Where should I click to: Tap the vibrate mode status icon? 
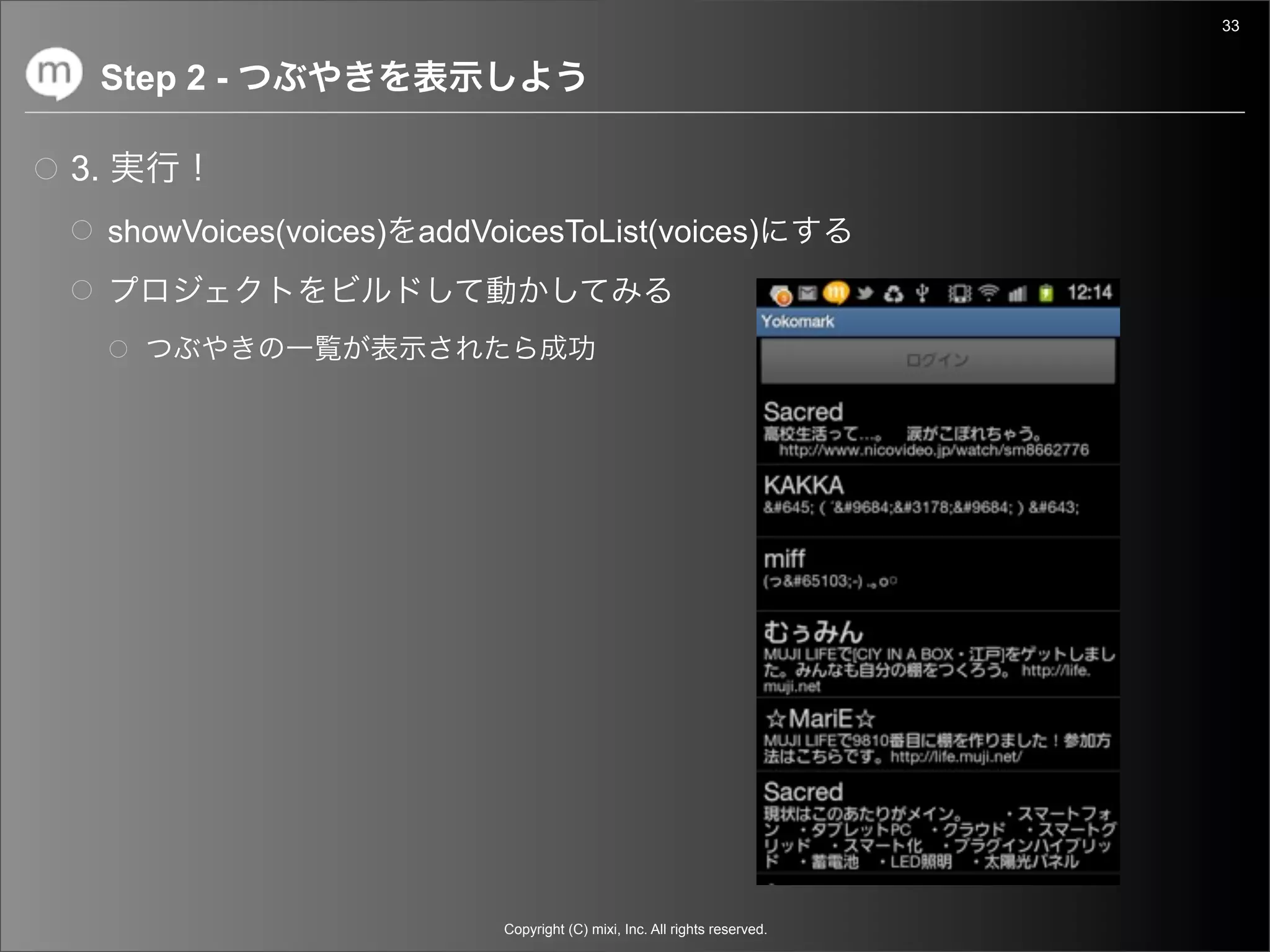click(959, 293)
